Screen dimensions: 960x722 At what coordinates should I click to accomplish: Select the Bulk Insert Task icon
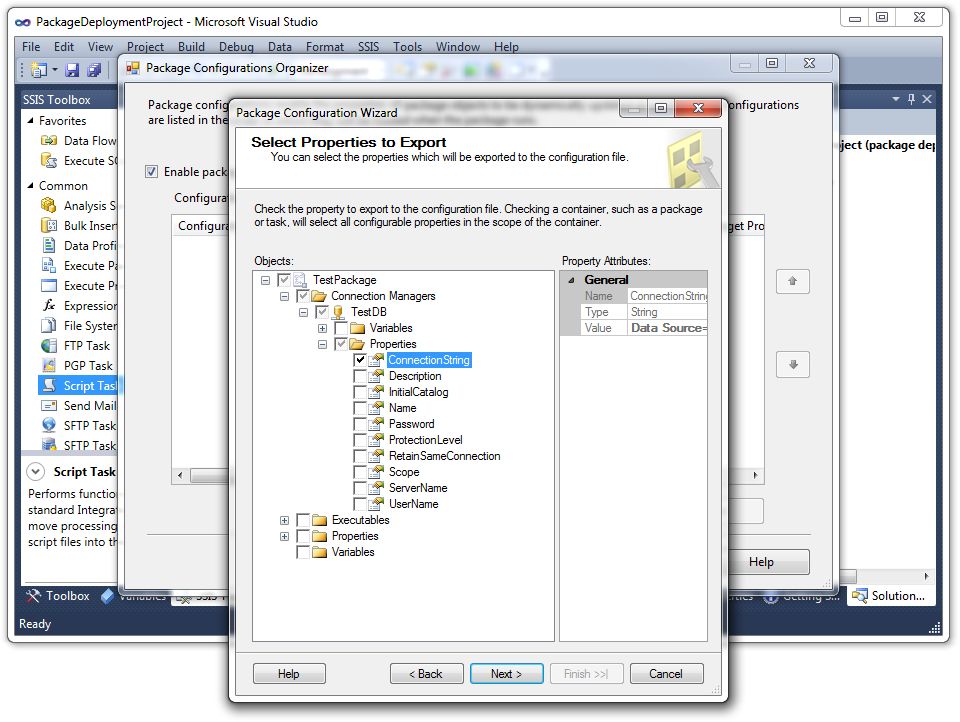click(x=49, y=225)
